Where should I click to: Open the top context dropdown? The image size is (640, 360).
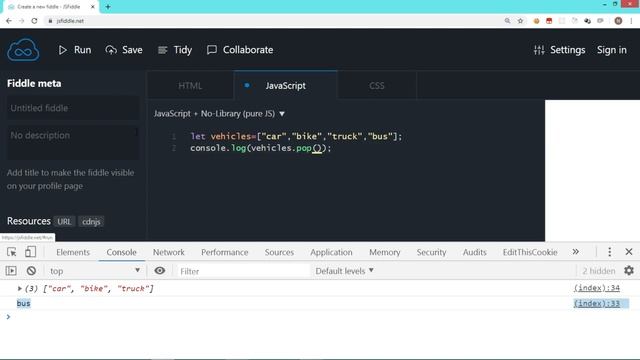pos(95,271)
